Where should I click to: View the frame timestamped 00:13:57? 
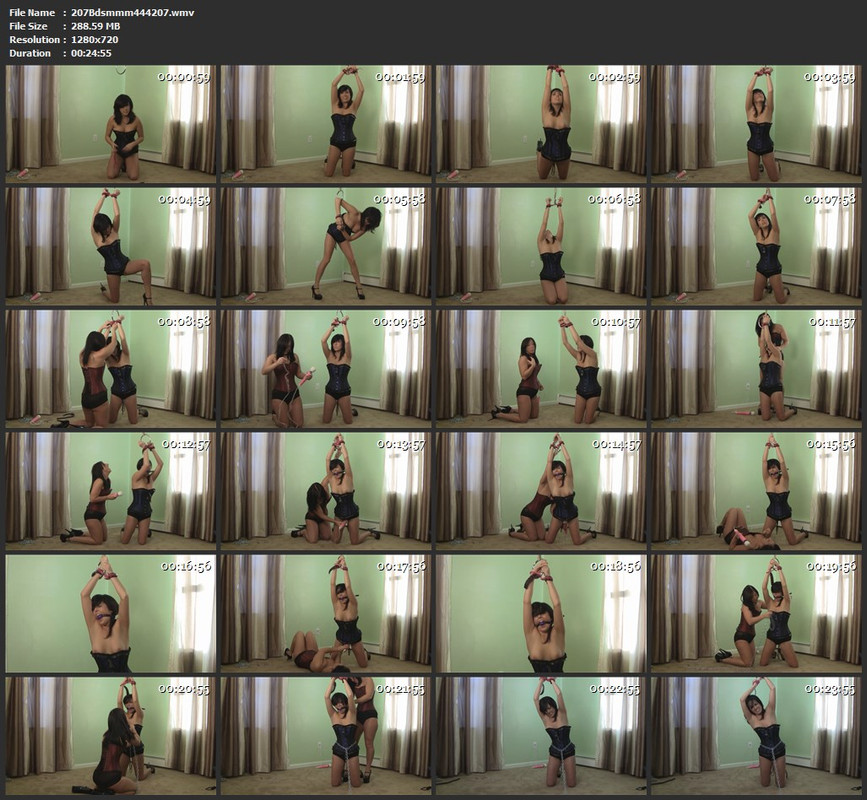point(326,491)
